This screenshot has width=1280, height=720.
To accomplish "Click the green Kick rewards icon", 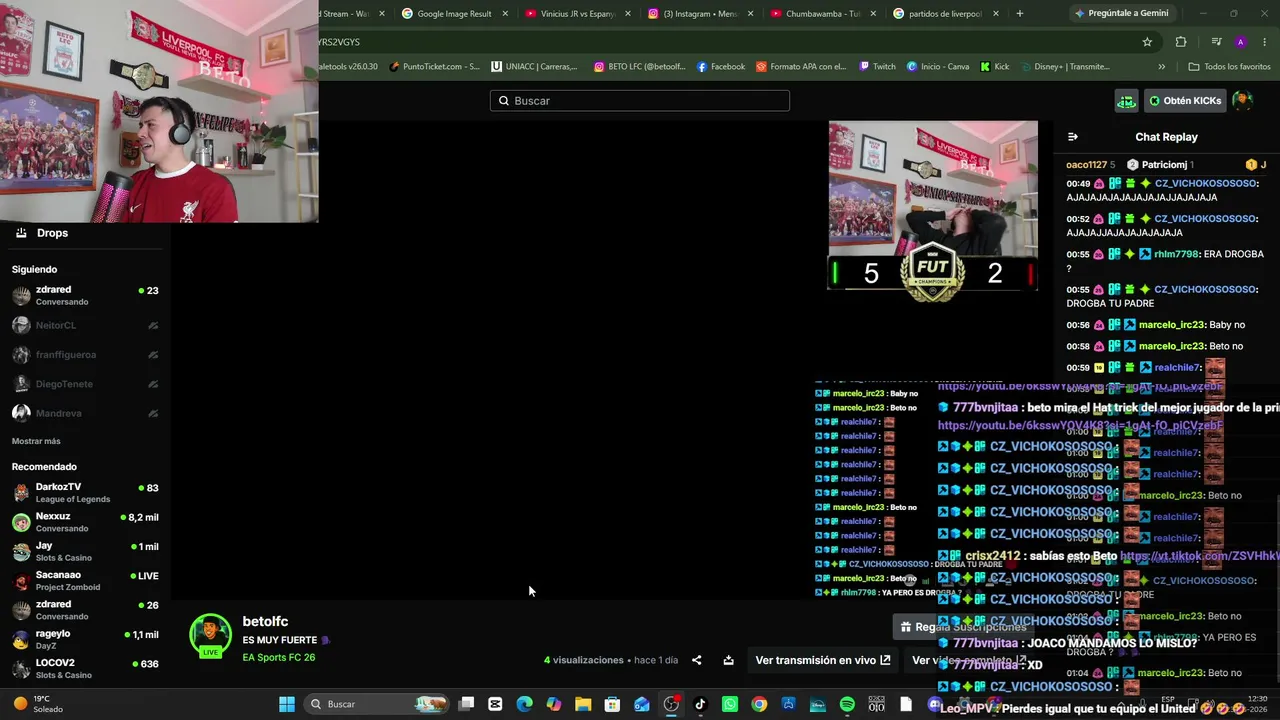I will tap(1127, 101).
